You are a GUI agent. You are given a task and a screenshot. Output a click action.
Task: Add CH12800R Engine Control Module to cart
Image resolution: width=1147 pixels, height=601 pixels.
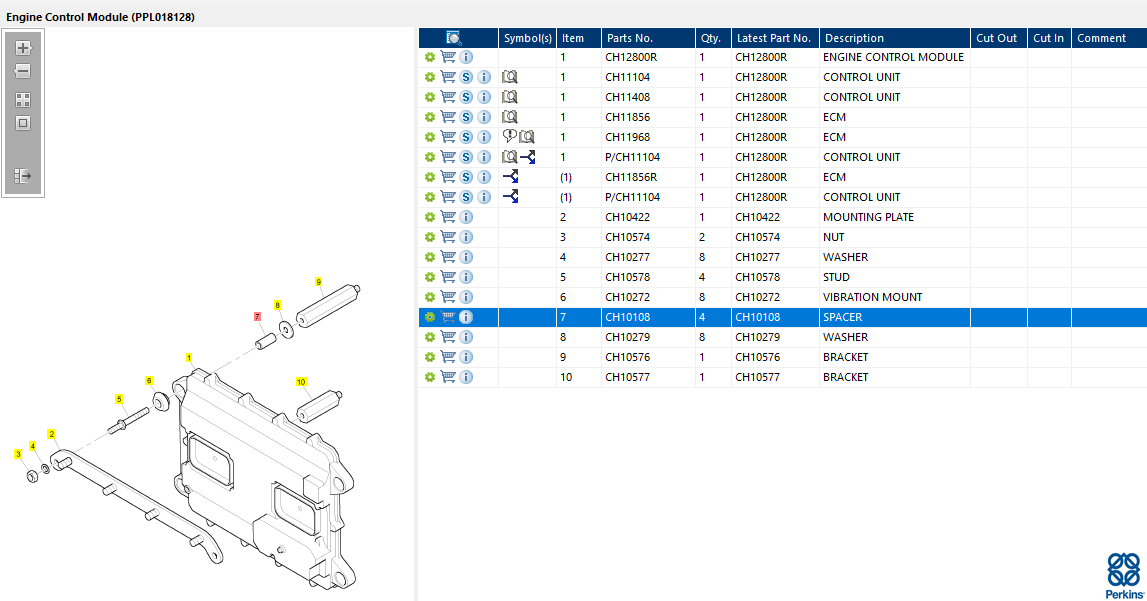coord(448,57)
